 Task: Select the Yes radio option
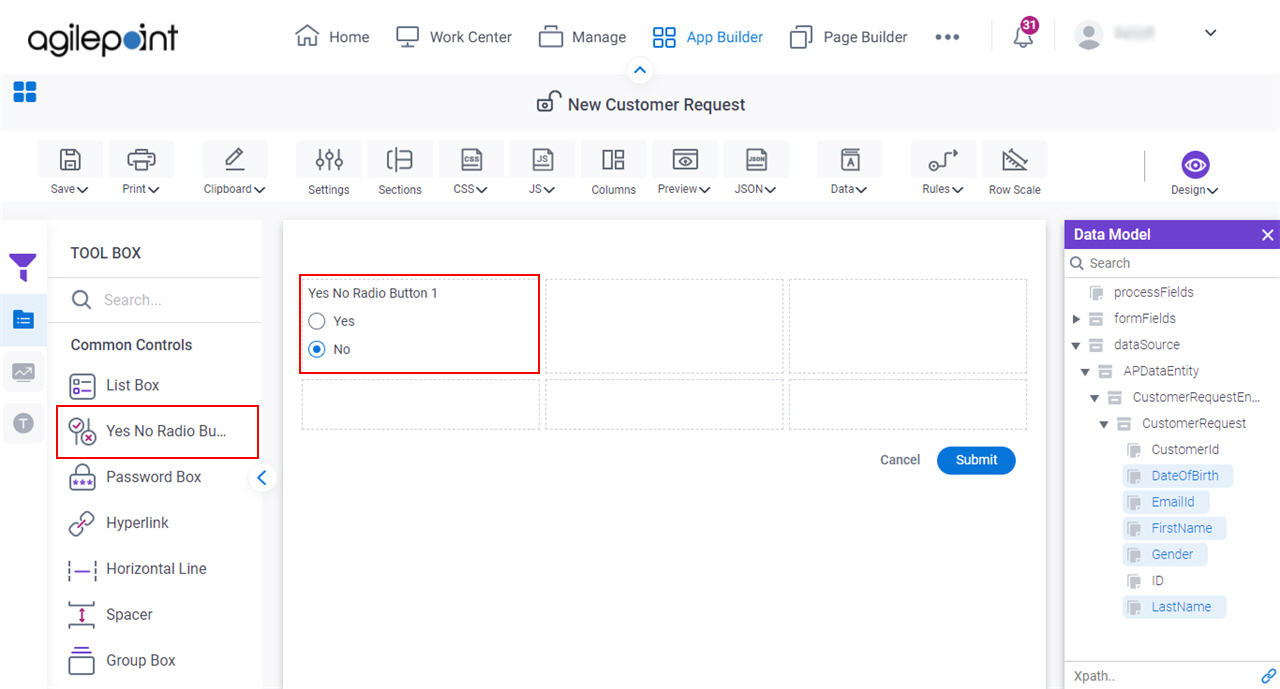coord(317,321)
